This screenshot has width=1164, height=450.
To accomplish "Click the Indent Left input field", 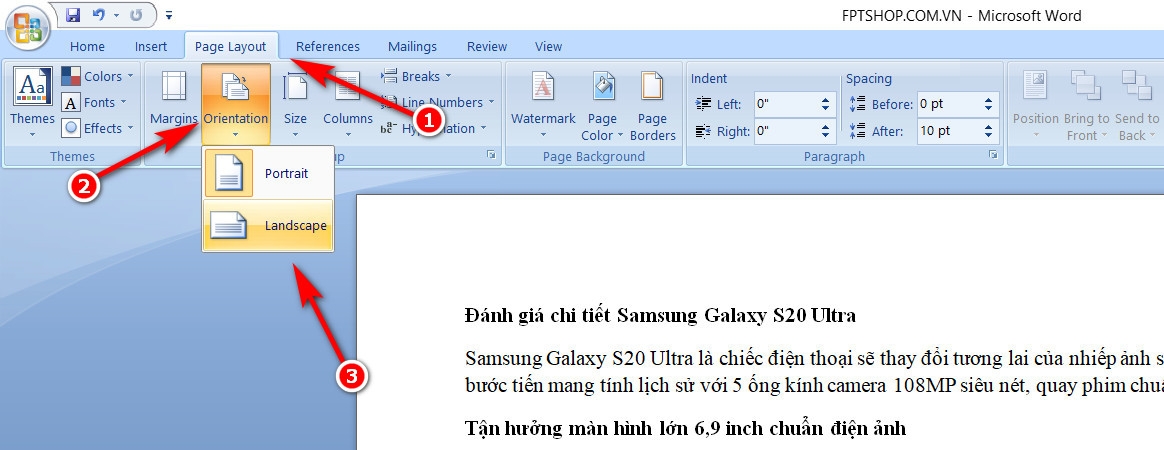I will point(785,104).
